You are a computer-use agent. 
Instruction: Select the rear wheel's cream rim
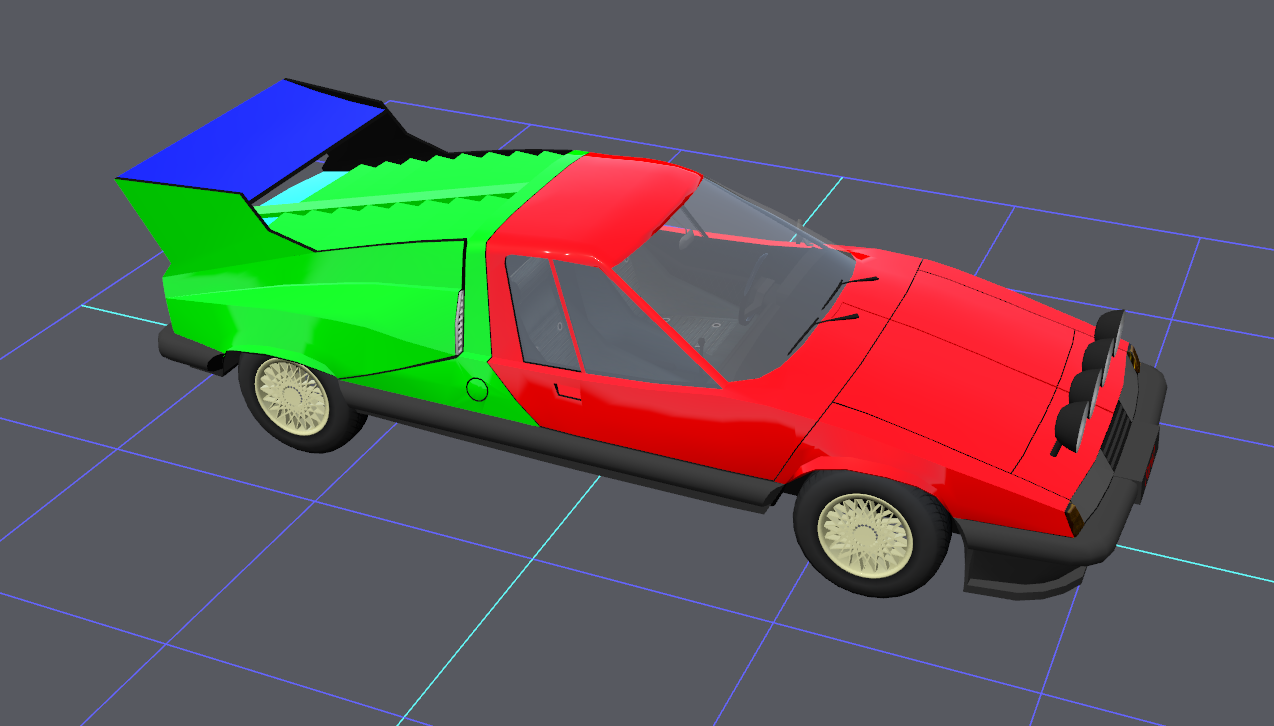[x=292, y=396]
